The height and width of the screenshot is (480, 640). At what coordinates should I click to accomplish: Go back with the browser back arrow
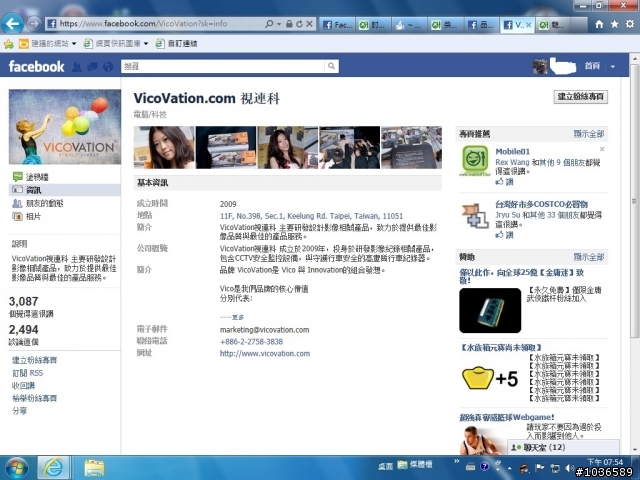pos(12,24)
